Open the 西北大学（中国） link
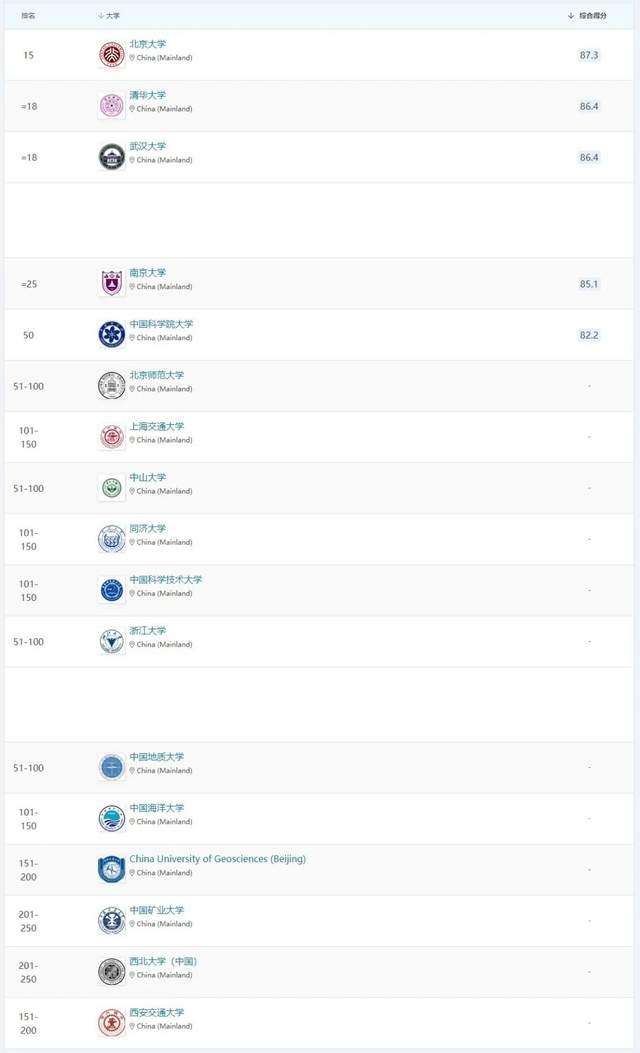This screenshot has height=1053, width=640. point(163,961)
